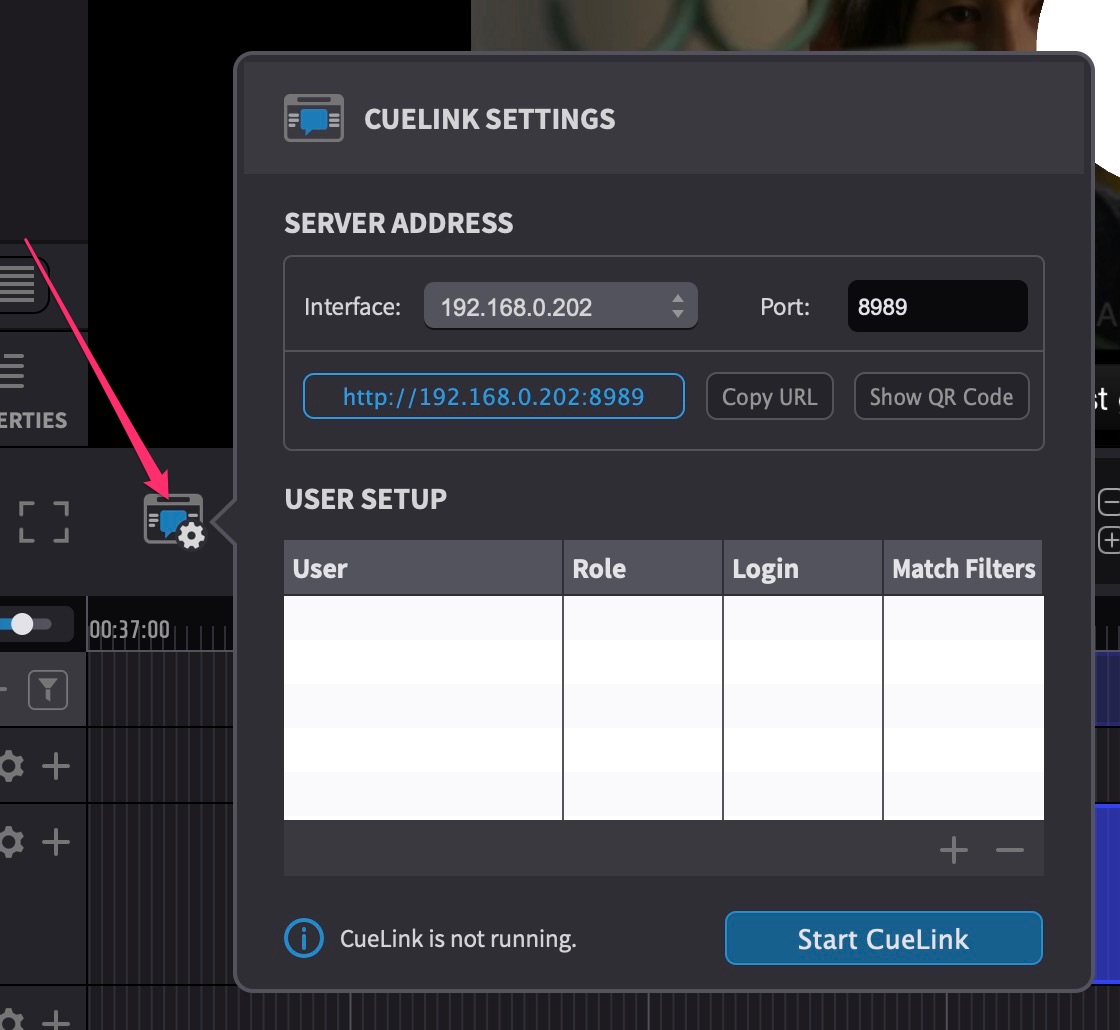
Task: Click the Port field showing 8989
Action: click(x=937, y=306)
